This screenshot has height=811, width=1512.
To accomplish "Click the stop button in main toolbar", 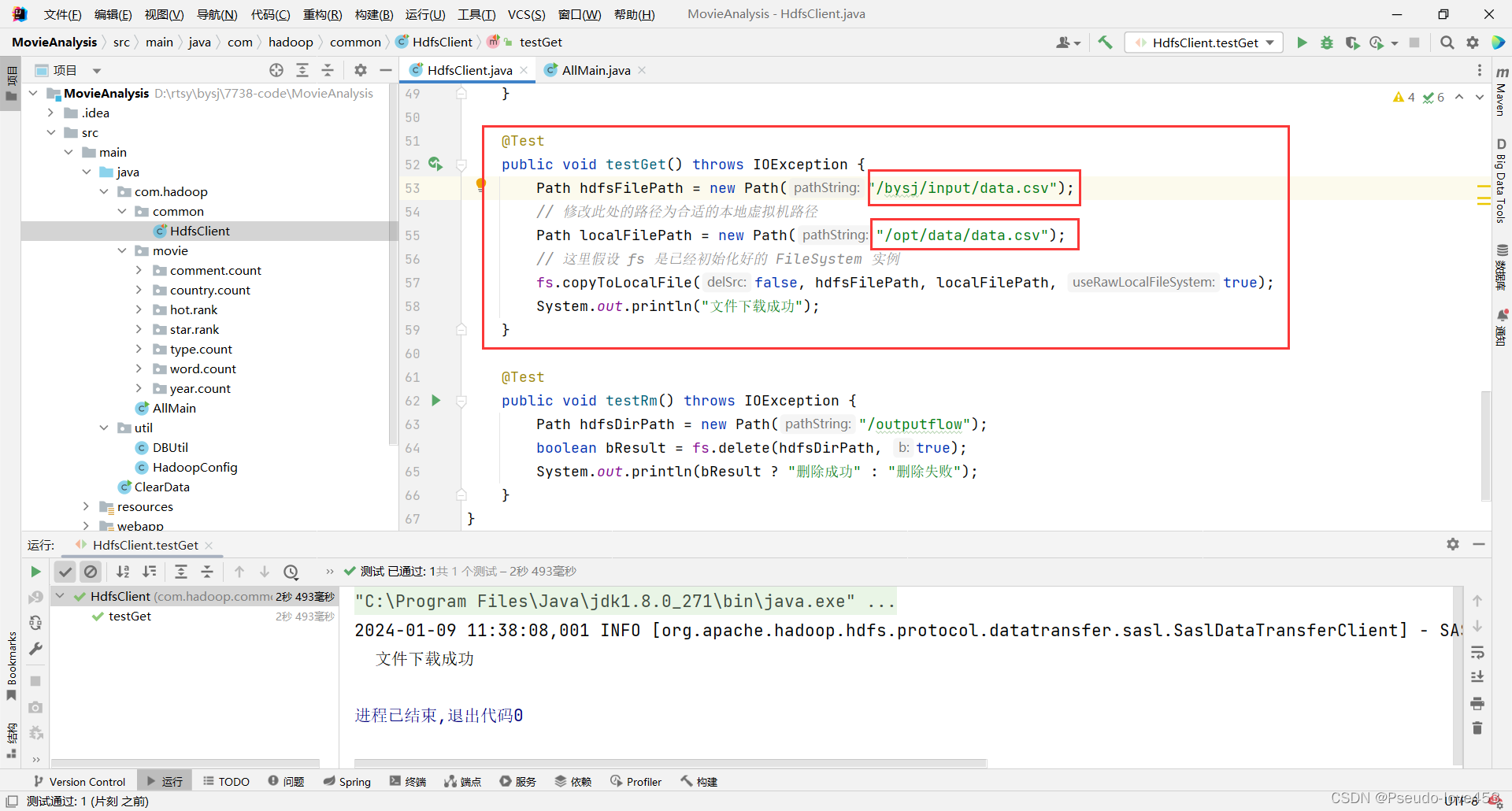I will point(1414,43).
